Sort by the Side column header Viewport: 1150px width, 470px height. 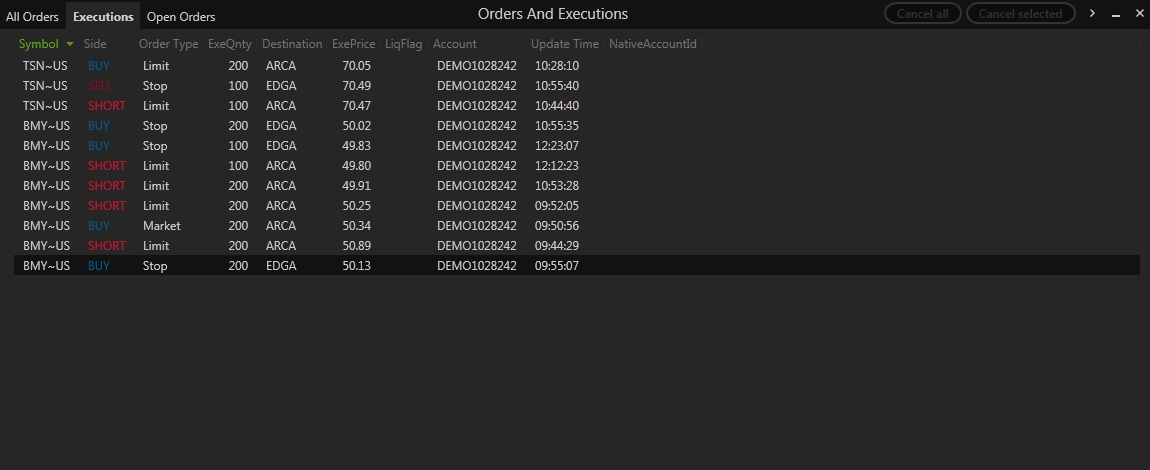[95, 44]
